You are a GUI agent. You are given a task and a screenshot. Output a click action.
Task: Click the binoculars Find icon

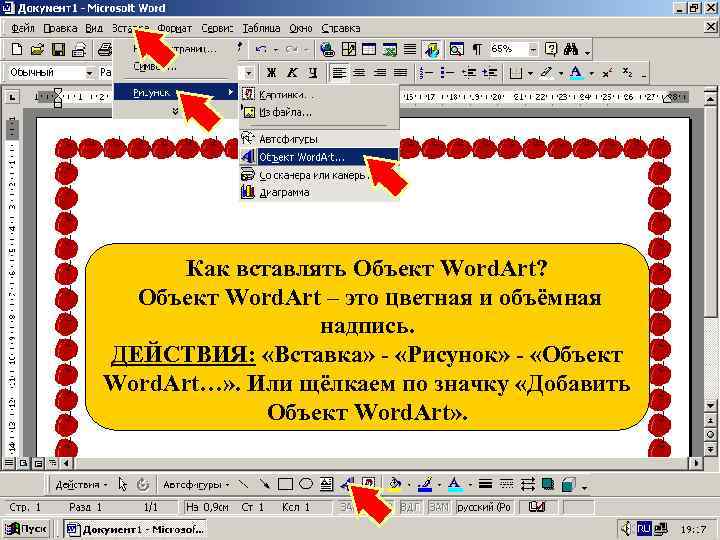[571, 49]
